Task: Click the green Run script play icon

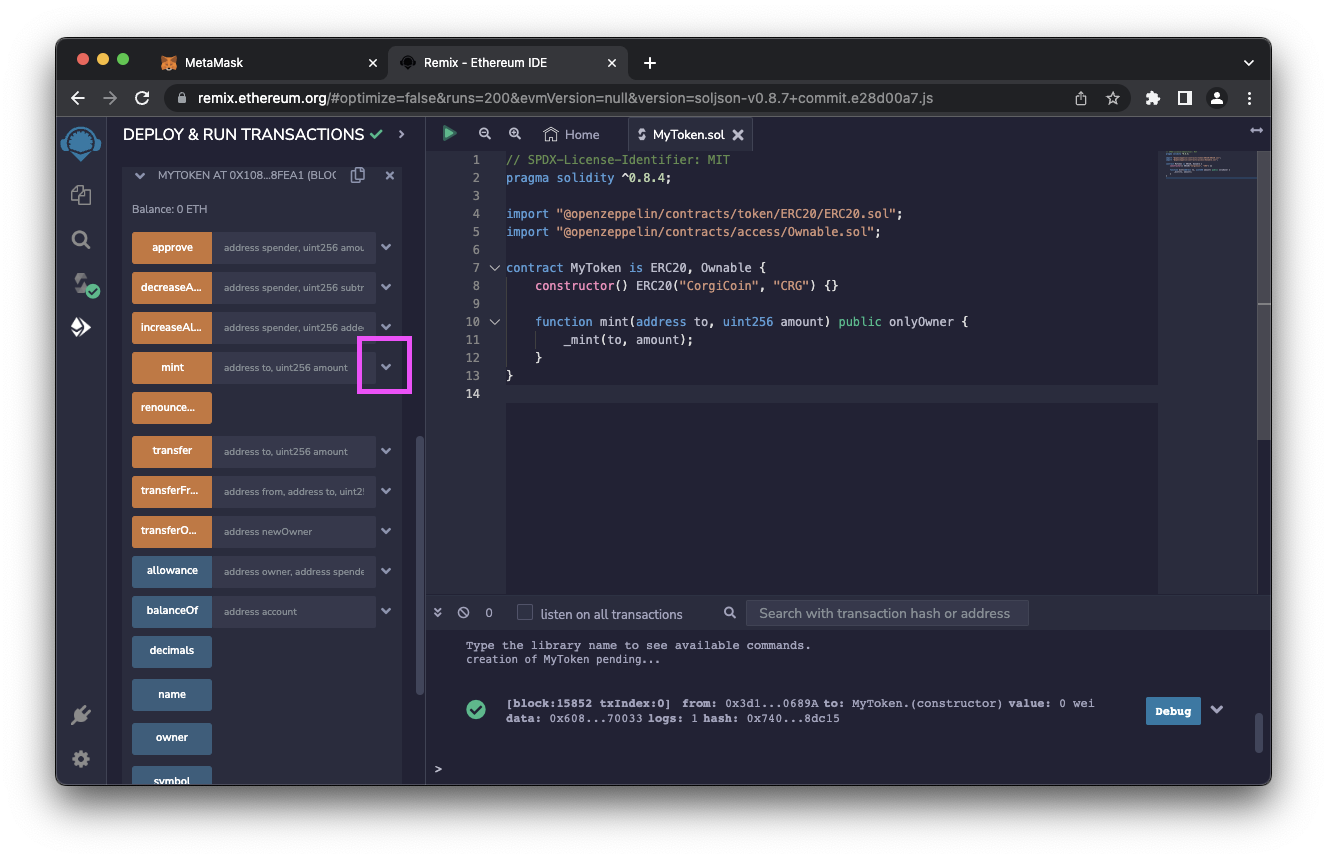Action: (x=449, y=133)
